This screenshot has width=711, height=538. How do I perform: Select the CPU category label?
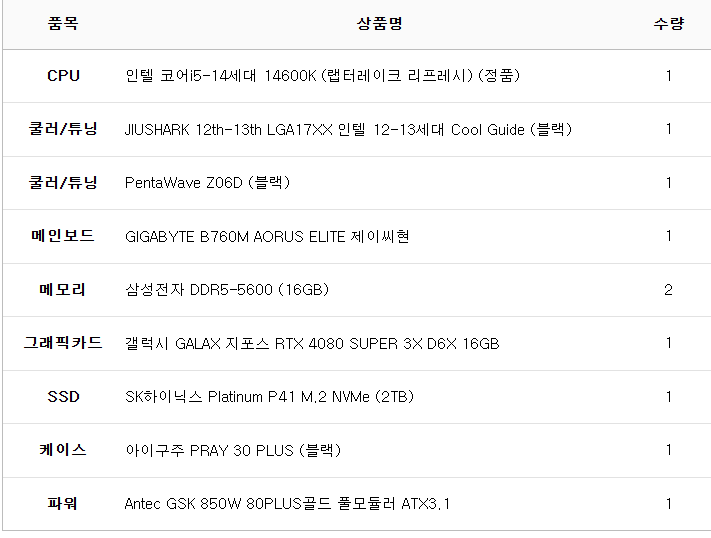63,76
